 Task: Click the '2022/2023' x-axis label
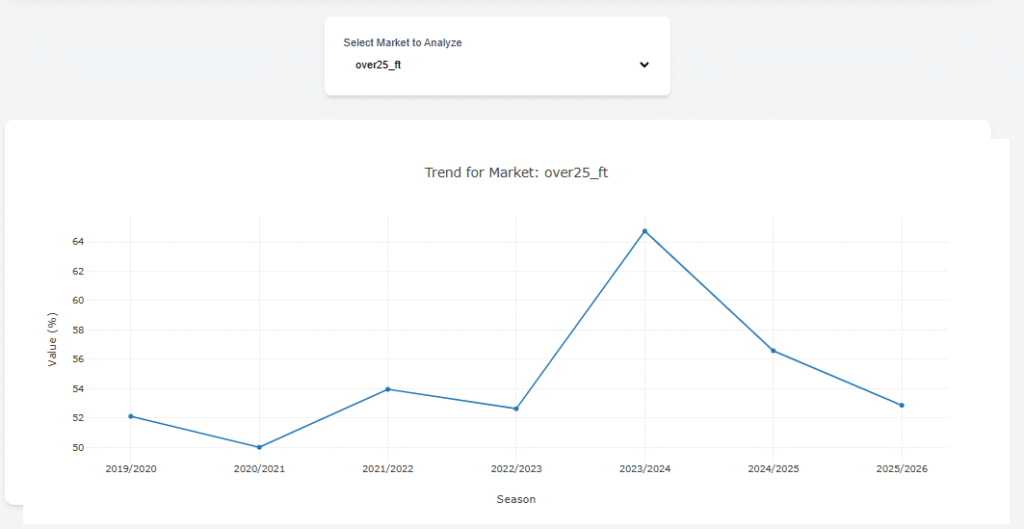[516, 469]
